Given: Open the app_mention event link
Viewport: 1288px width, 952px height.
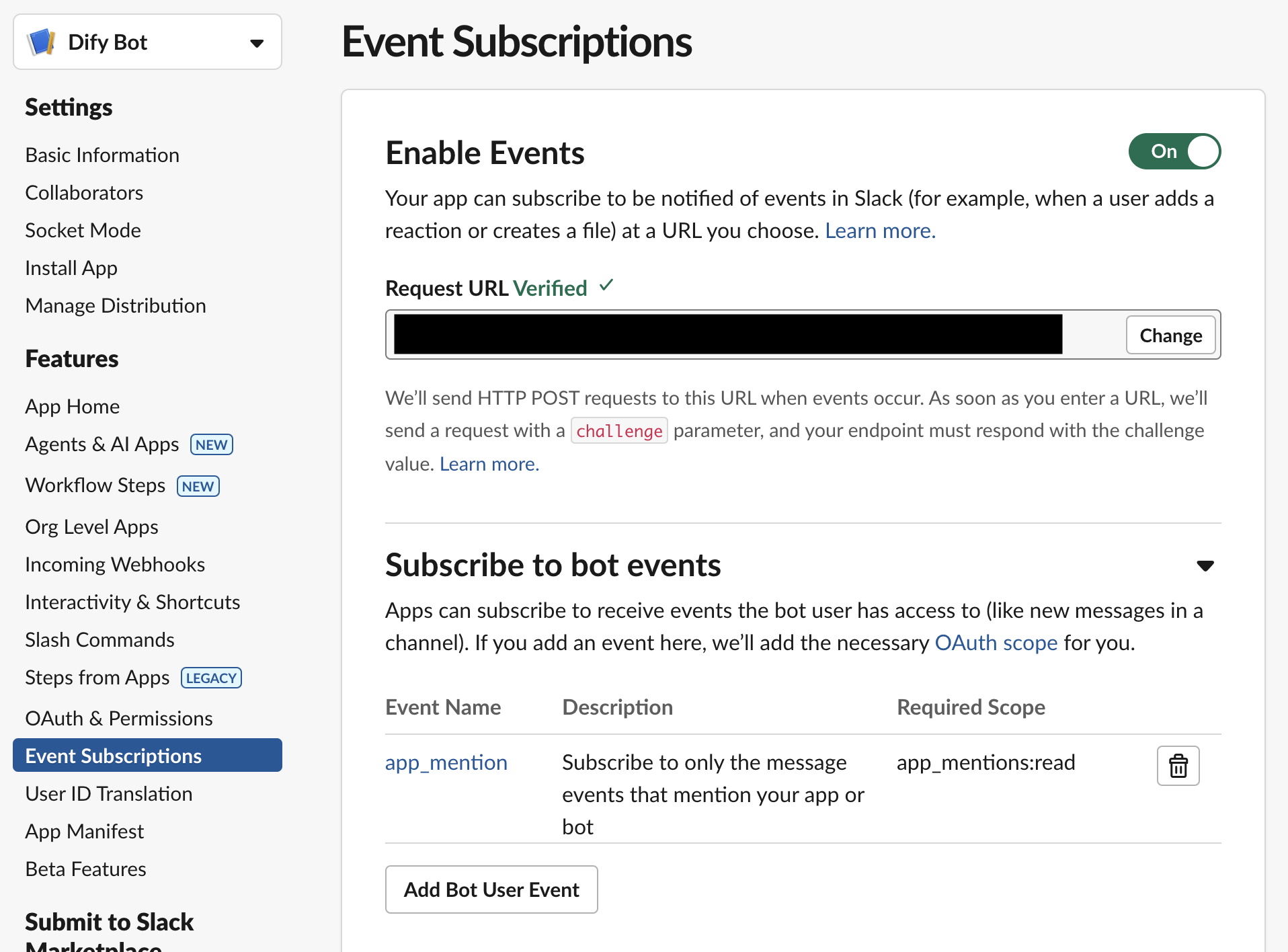Looking at the screenshot, I should point(446,763).
